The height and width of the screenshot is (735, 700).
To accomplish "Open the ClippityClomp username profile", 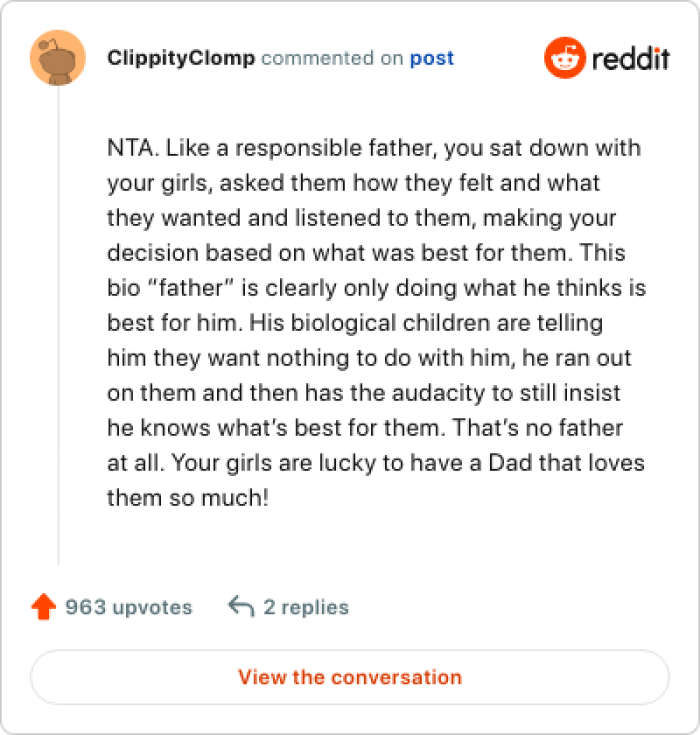I will point(180,58).
